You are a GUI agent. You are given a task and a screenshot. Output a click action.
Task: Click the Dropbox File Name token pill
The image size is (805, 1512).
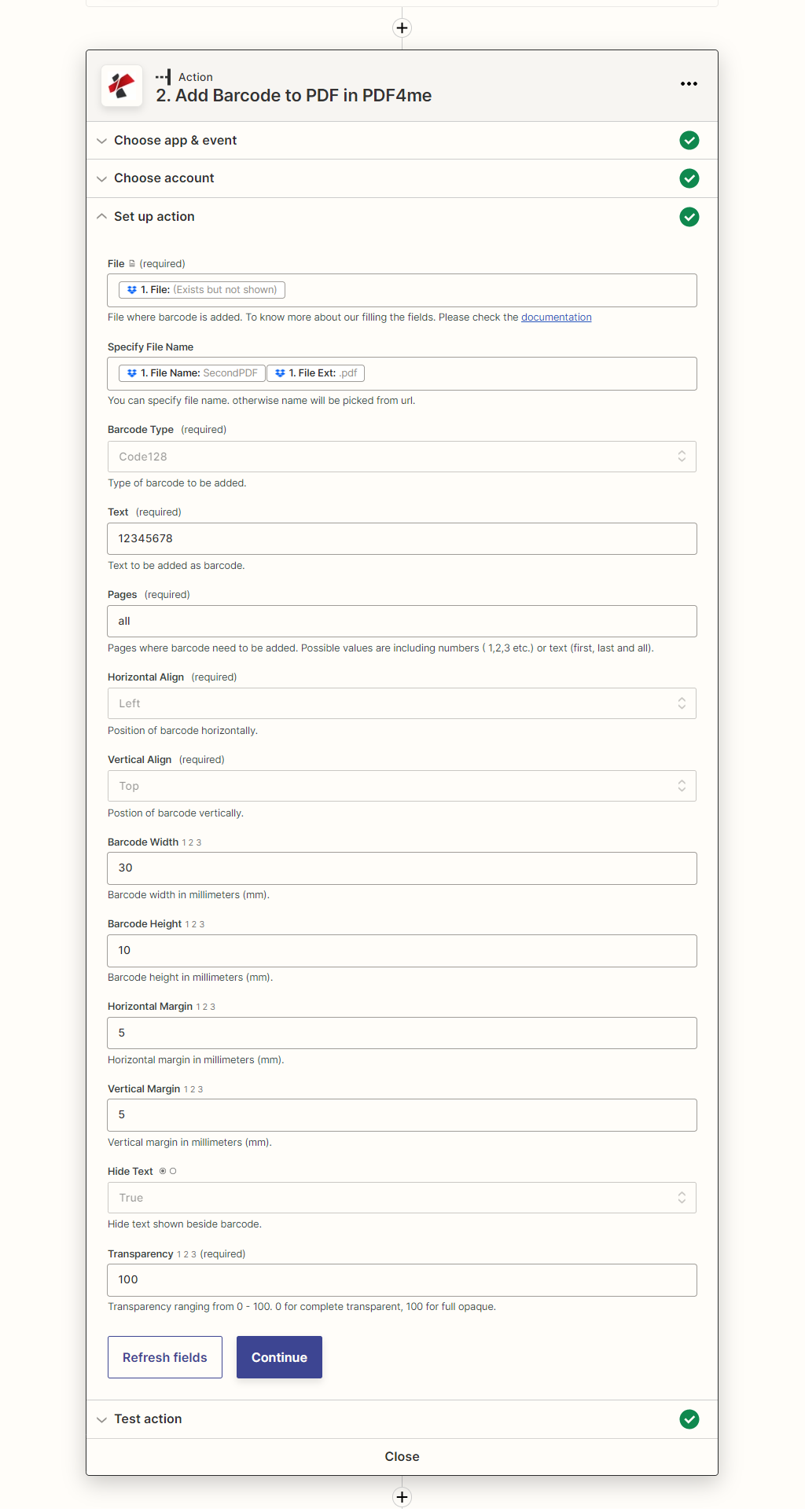[192, 373]
